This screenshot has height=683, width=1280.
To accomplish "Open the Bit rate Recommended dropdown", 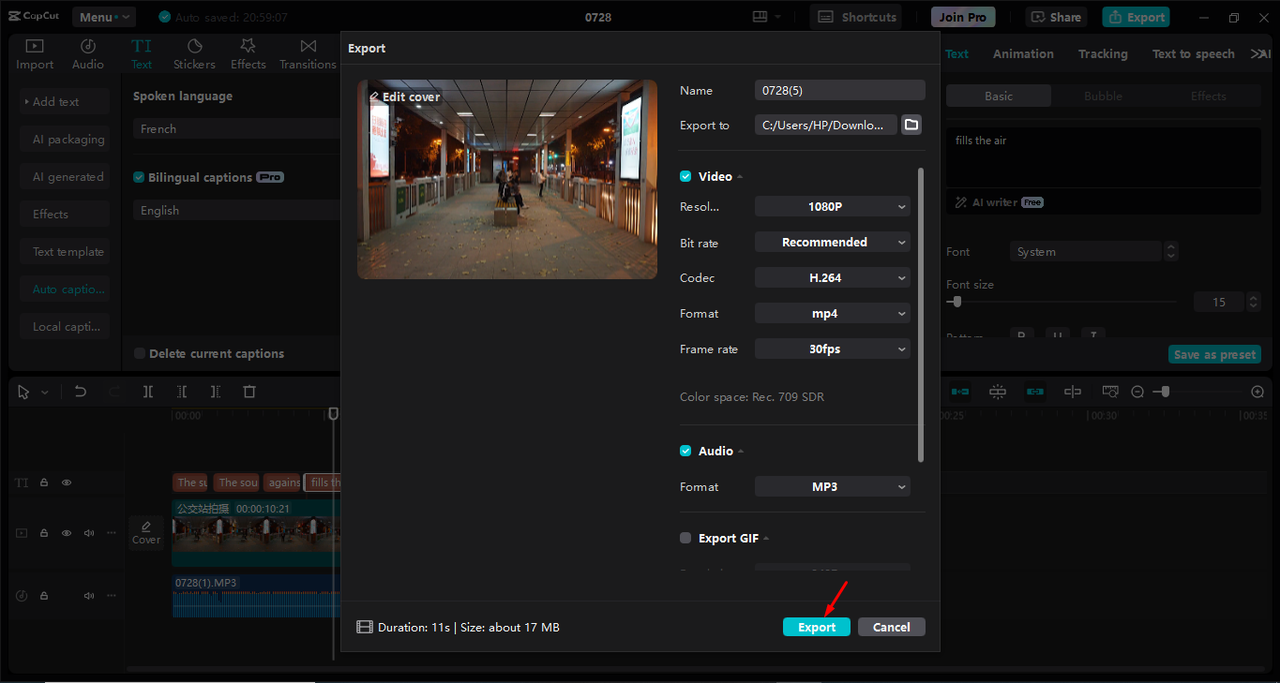I will pyautogui.click(x=832, y=242).
